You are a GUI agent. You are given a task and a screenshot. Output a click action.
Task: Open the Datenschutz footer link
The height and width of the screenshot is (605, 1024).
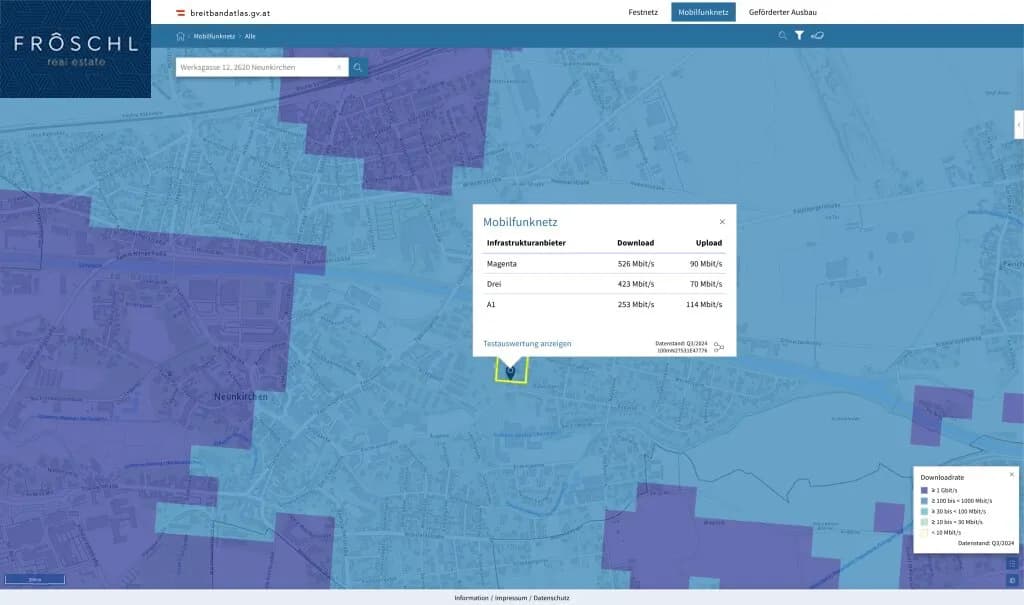tap(551, 598)
